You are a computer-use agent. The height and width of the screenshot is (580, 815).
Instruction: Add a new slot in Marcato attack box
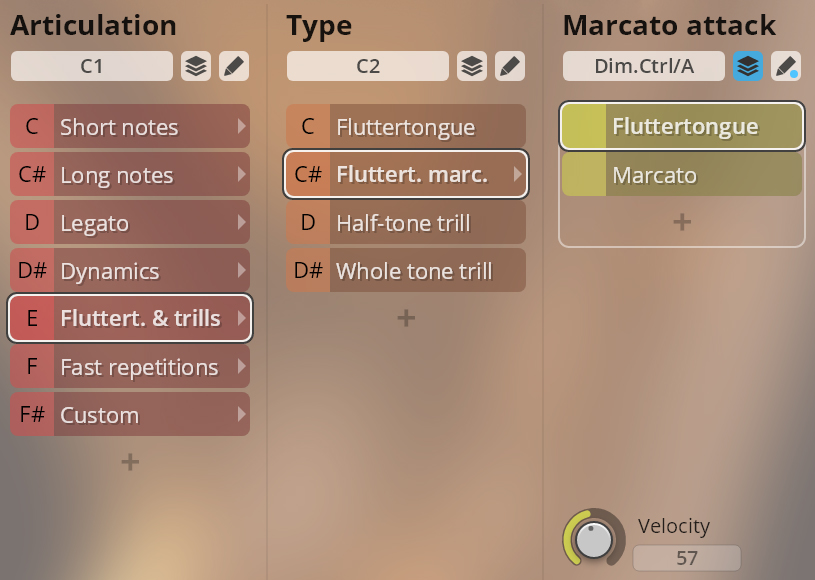[x=682, y=222]
